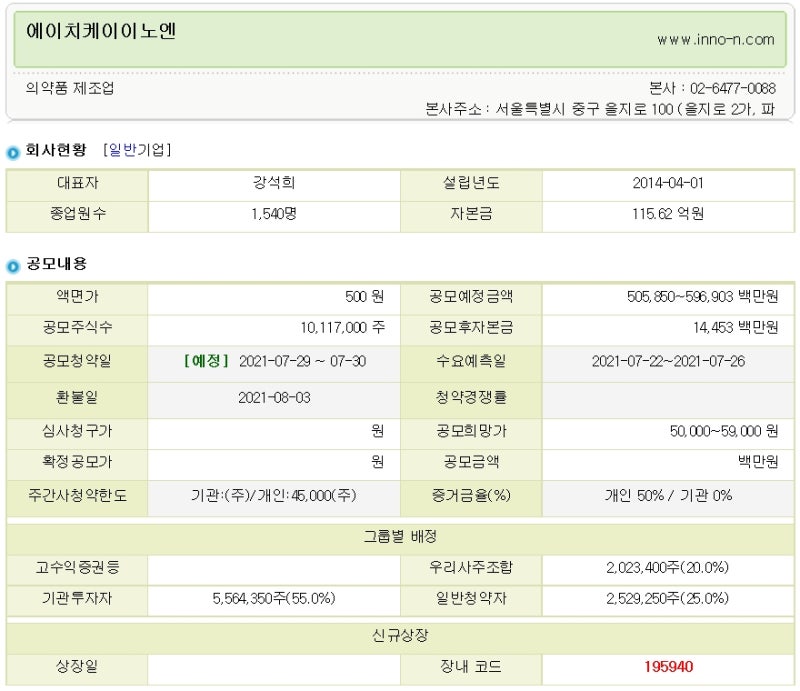Select the 의약품 제조업 industry text

(70, 88)
